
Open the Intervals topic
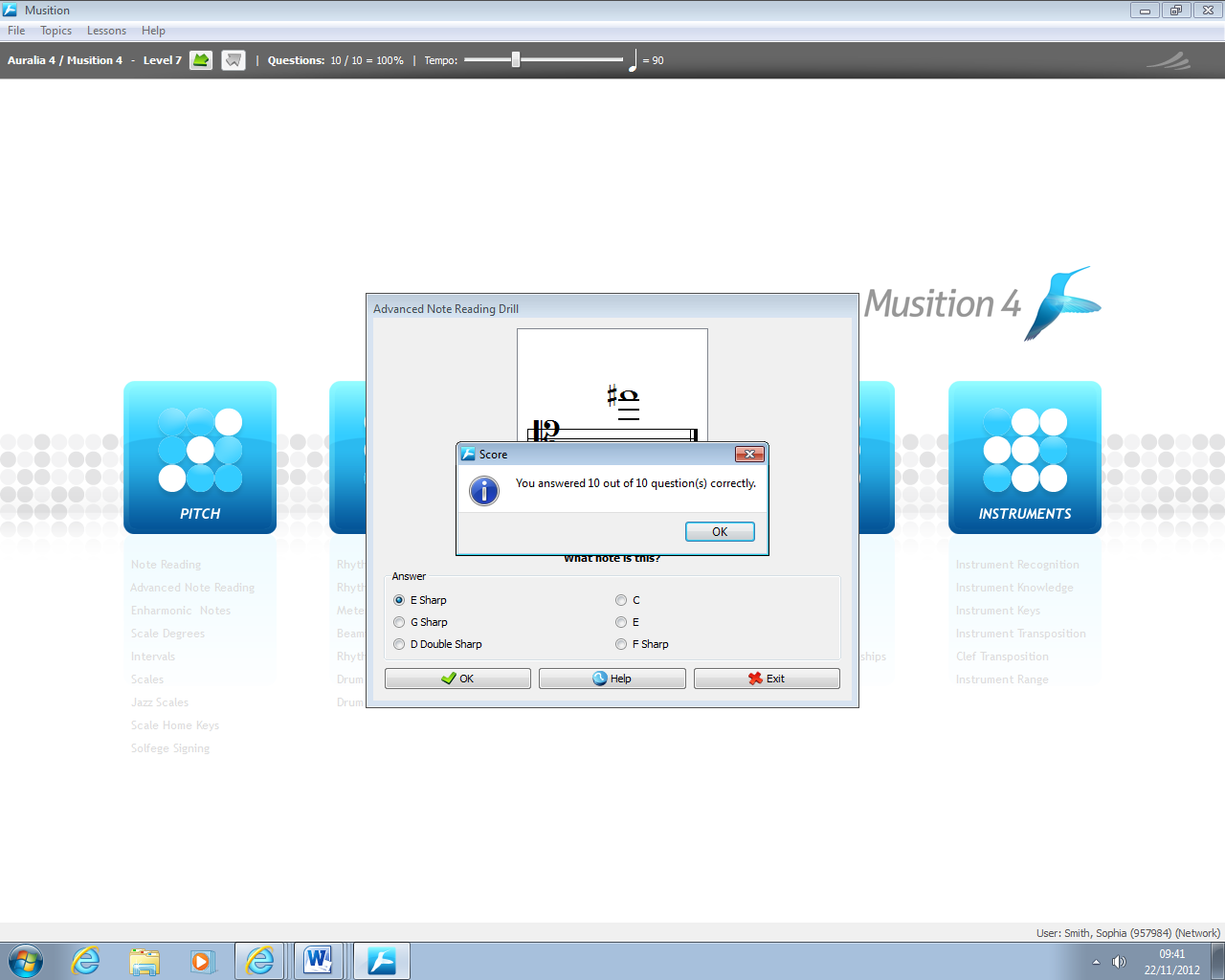pyautogui.click(x=153, y=657)
